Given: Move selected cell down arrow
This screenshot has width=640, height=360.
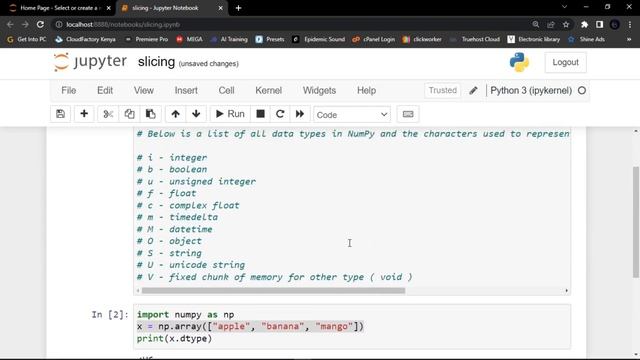Looking at the screenshot, I should pyautogui.click(x=196, y=114).
